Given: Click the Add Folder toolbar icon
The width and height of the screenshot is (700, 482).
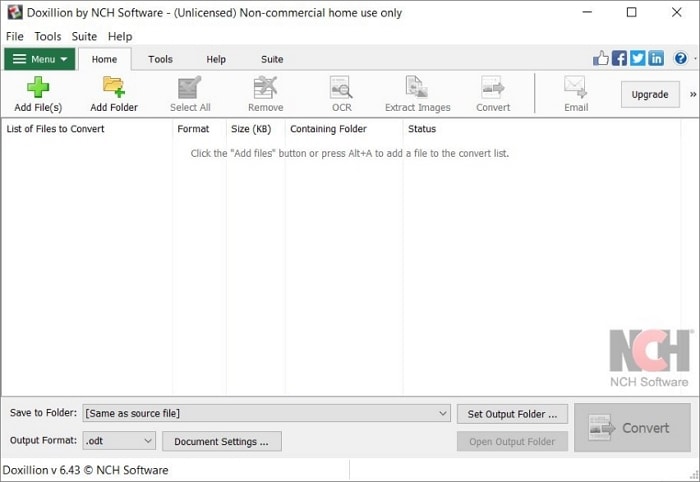Looking at the screenshot, I should (x=114, y=94).
